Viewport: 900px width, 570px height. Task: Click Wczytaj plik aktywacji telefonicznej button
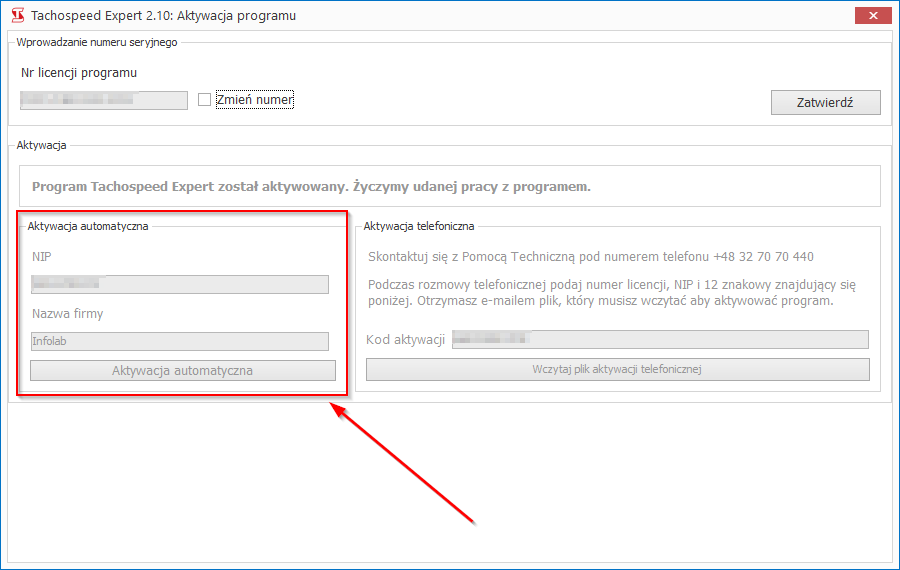point(618,369)
